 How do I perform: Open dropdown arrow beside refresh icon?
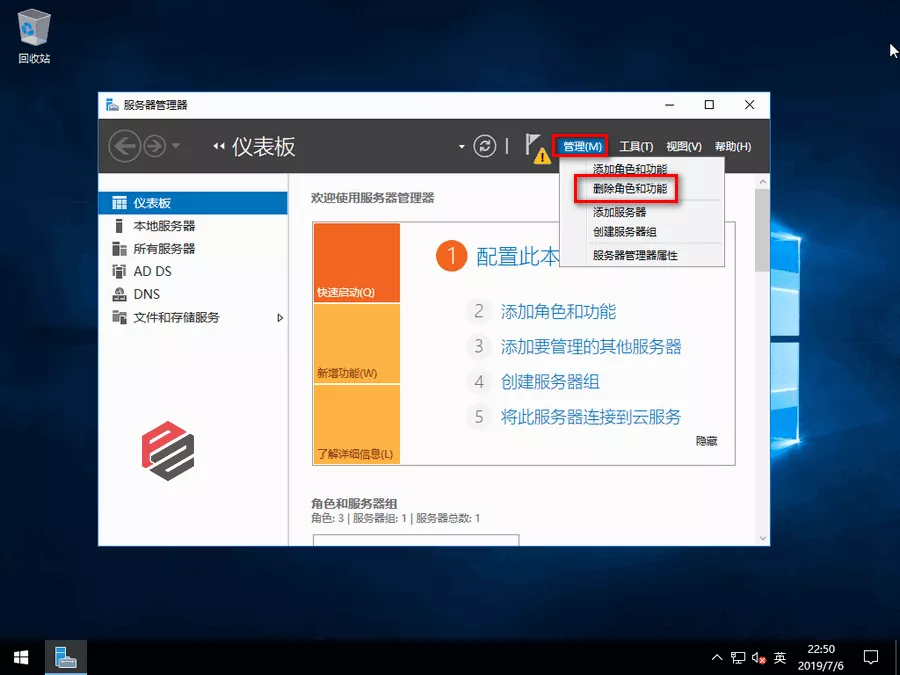[461, 146]
